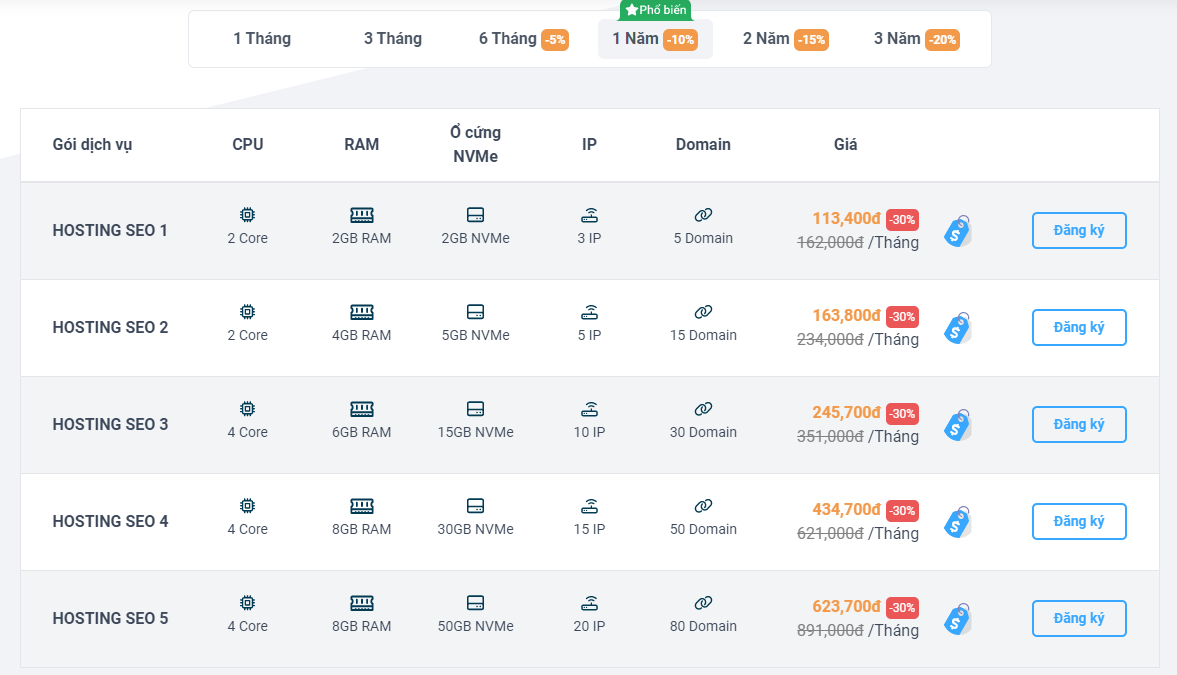Click the RAM icon in HOSTING SEO 4 row
The width and height of the screenshot is (1177, 675).
(x=361, y=506)
